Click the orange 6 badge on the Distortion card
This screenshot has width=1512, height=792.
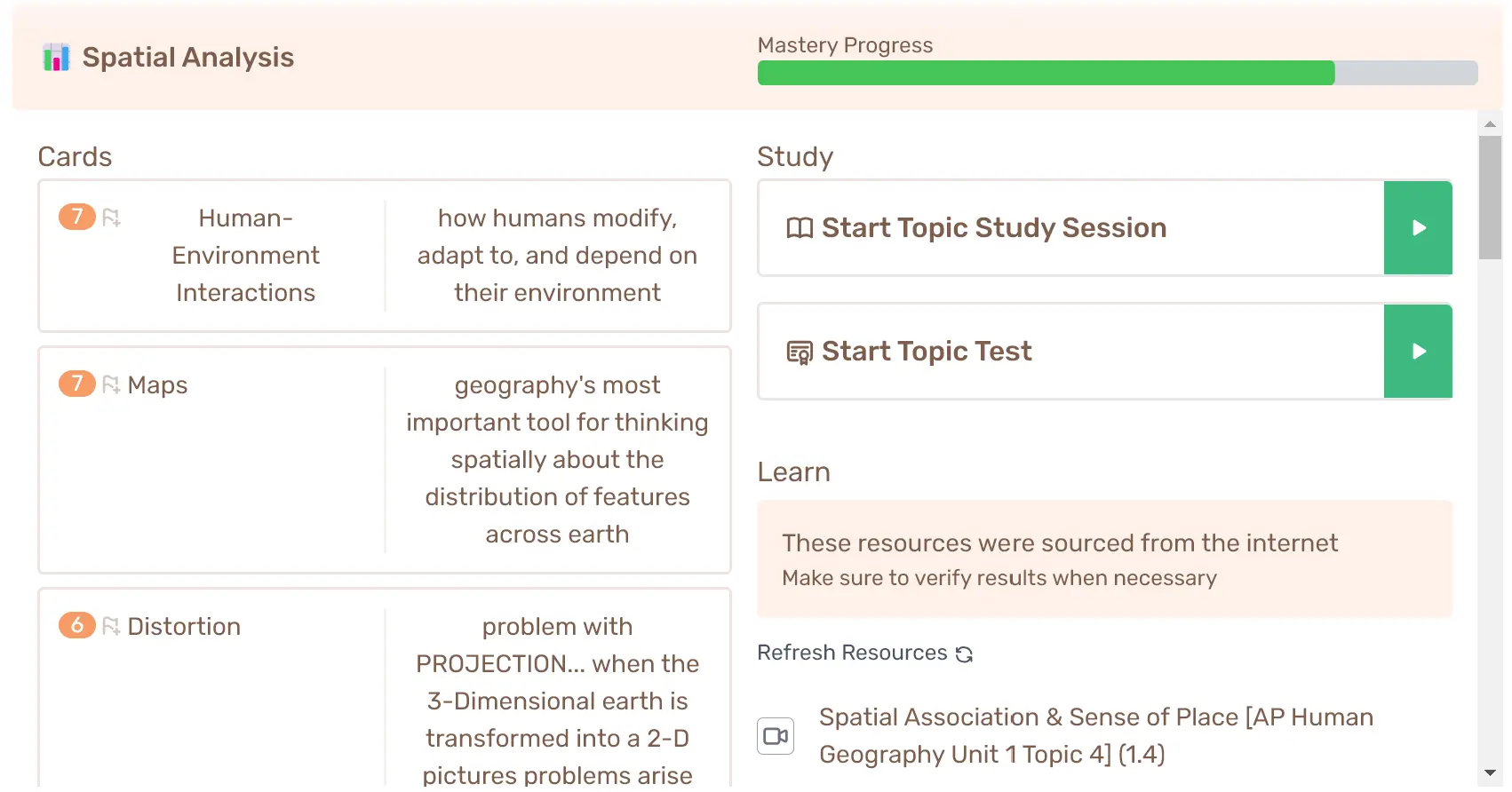coord(76,625)
